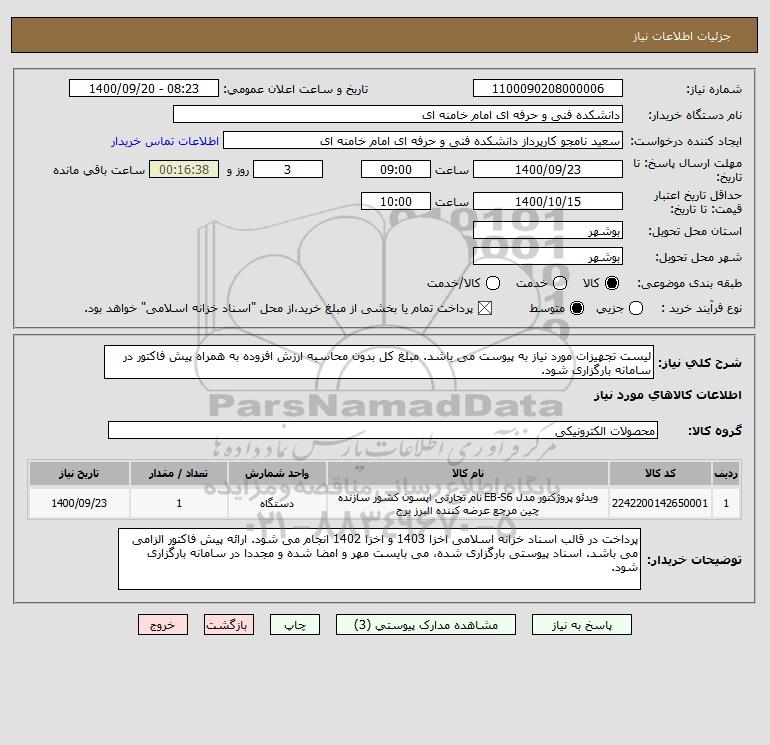
Task: Select the متوسط purchase type radio
Action: click(x=577, y=308)
